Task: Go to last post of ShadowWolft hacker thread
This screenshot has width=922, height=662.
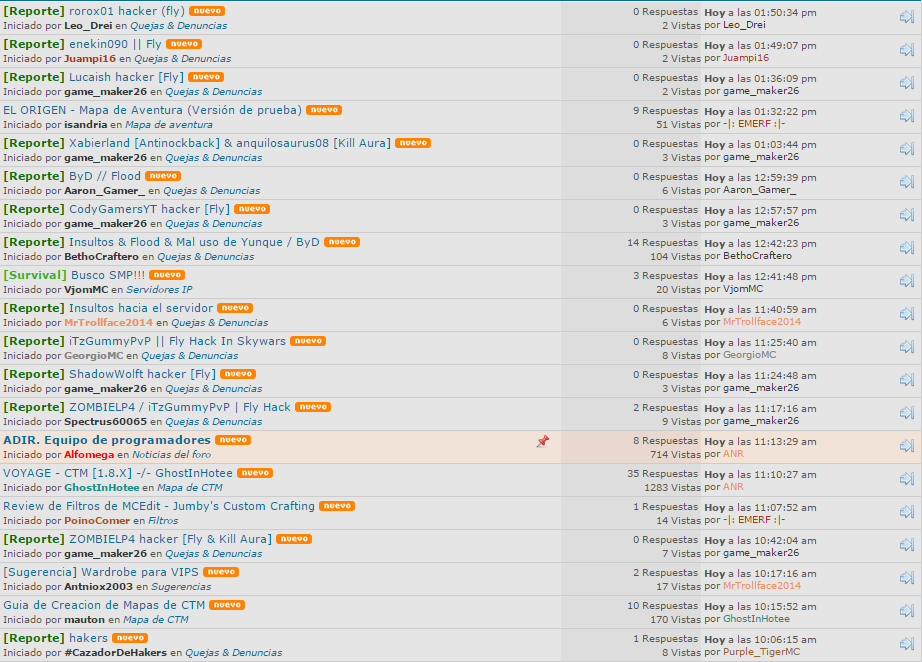Action: click(x=907, y=379)
